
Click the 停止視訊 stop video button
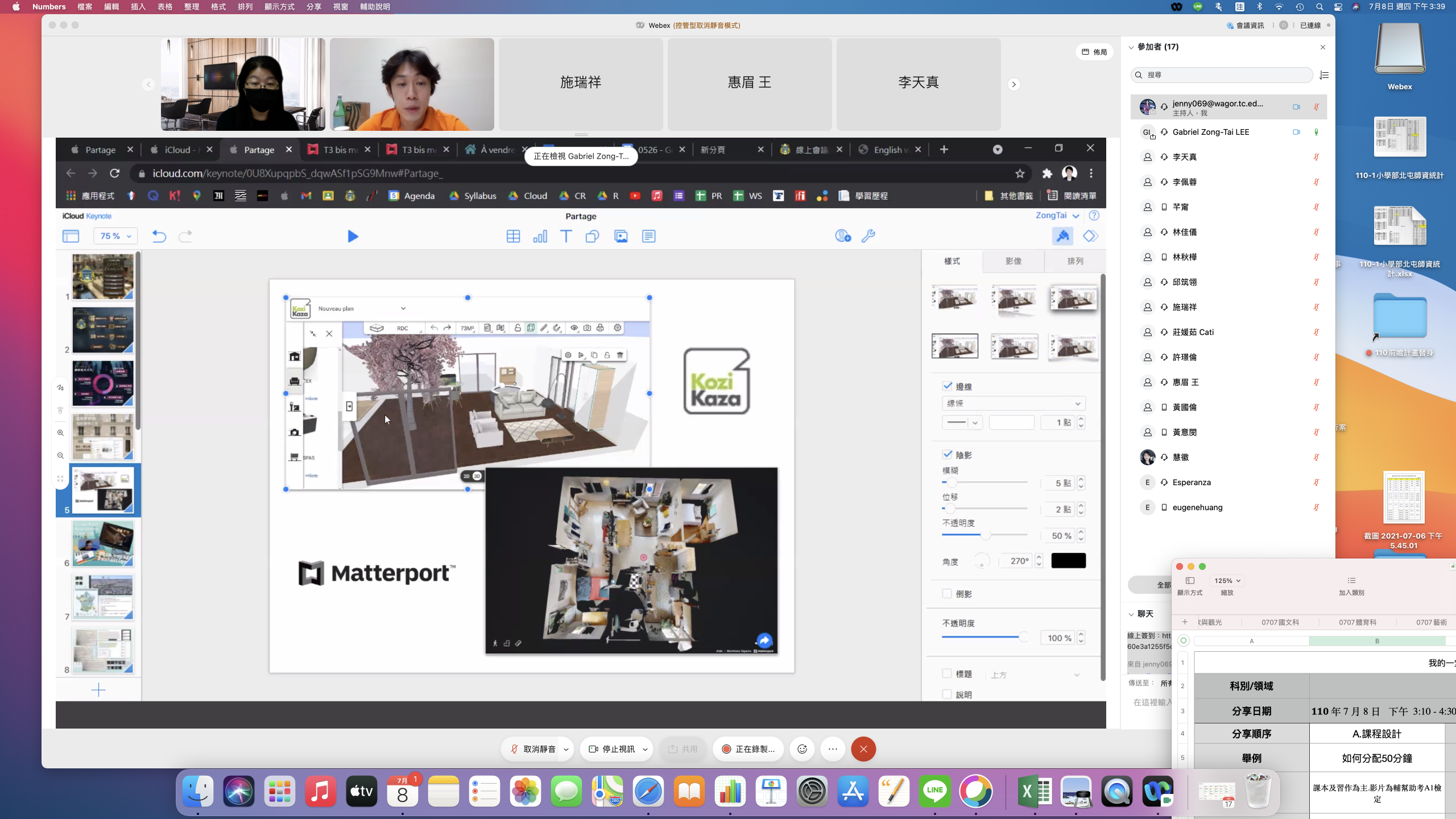611,749
